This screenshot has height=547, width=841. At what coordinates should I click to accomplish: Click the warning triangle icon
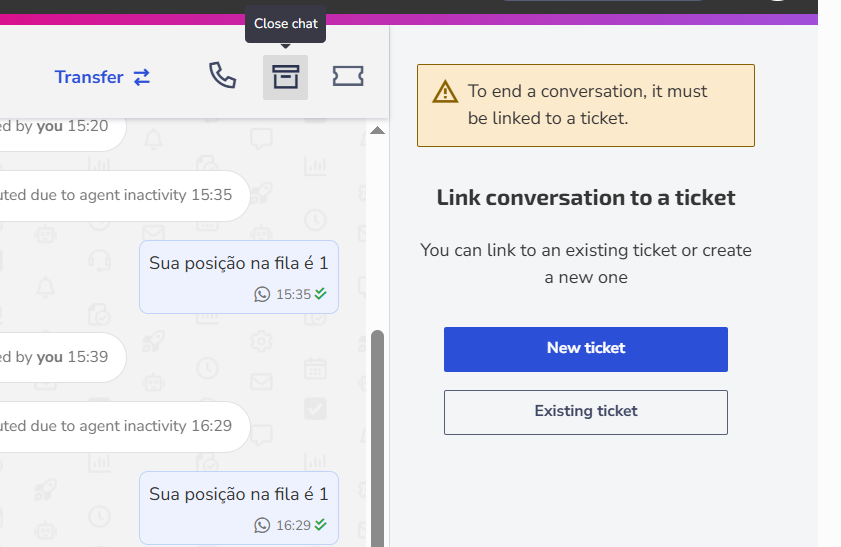[445, 92]
